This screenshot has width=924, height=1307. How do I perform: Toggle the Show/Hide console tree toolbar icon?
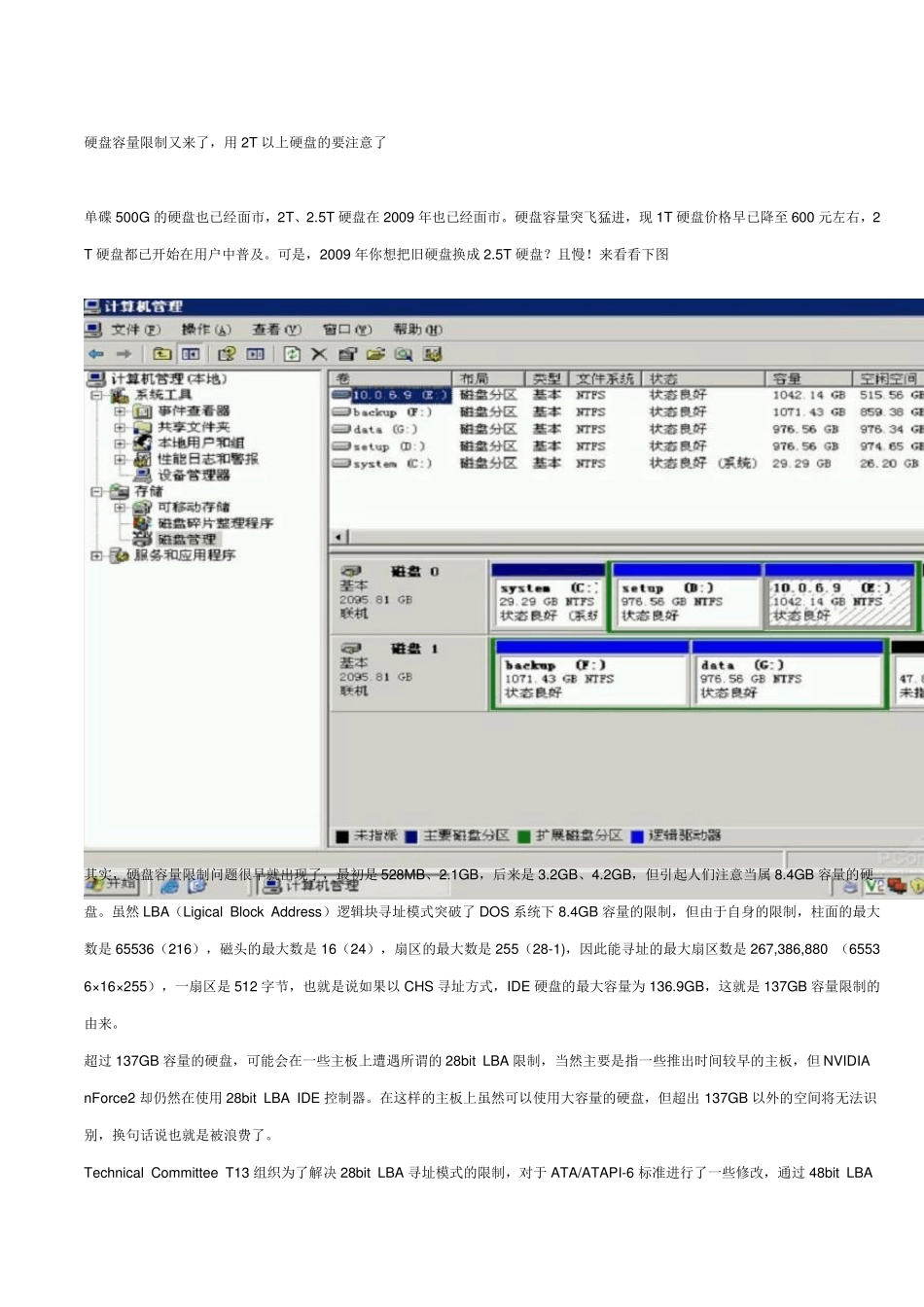pyautogui.click(x=191, y=354)
